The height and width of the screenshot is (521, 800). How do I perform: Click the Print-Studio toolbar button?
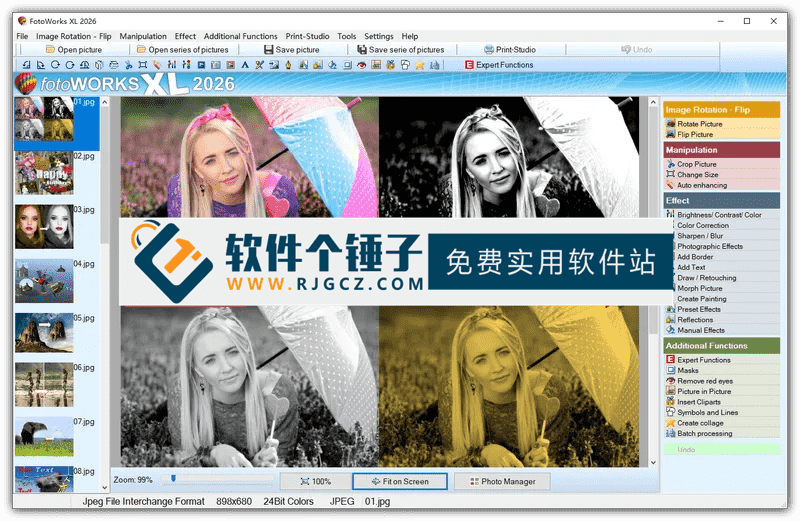click(x=510, y=49)
